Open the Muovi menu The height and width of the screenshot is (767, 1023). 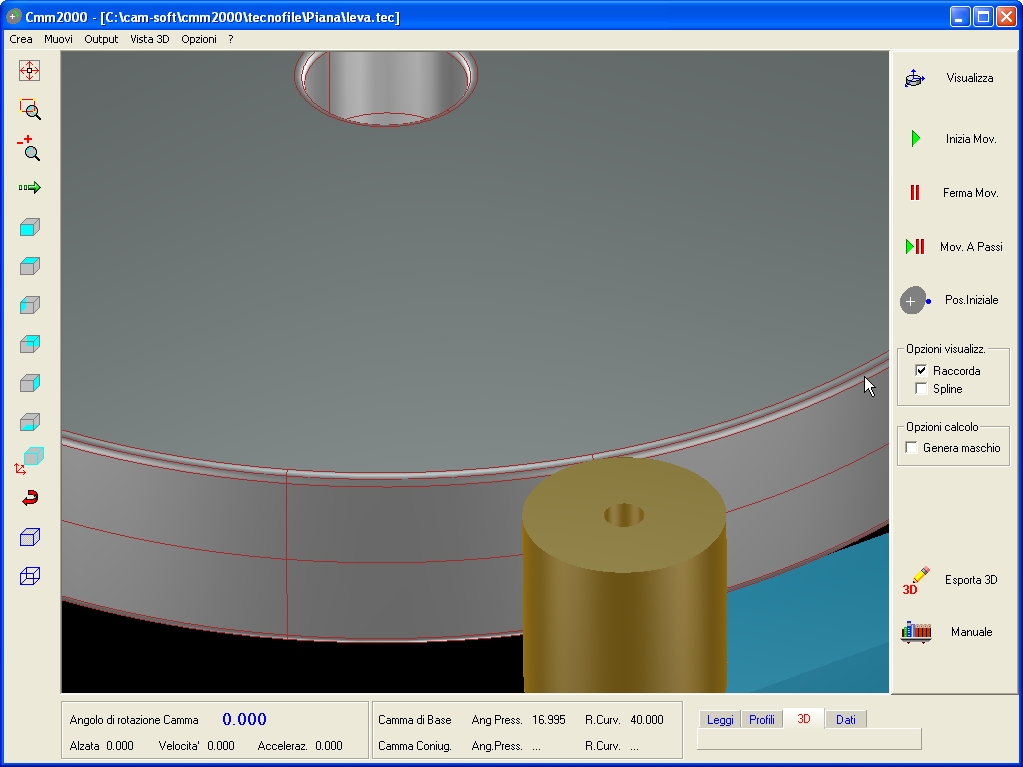(x=58, y=39)
